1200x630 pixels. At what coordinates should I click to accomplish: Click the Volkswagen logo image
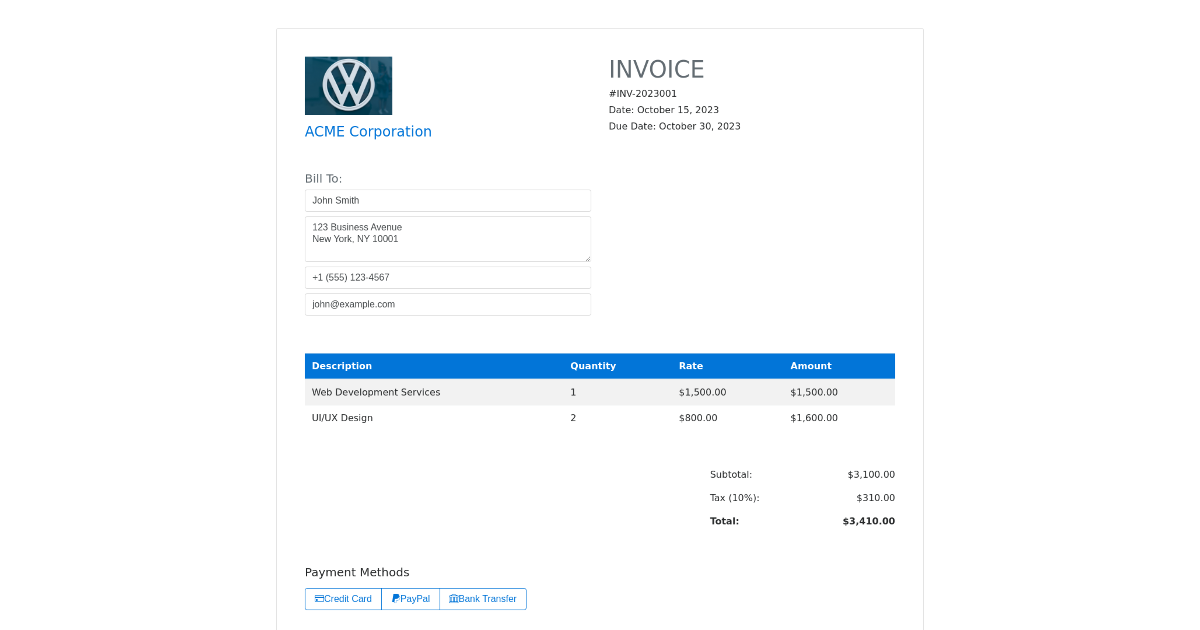348,85
